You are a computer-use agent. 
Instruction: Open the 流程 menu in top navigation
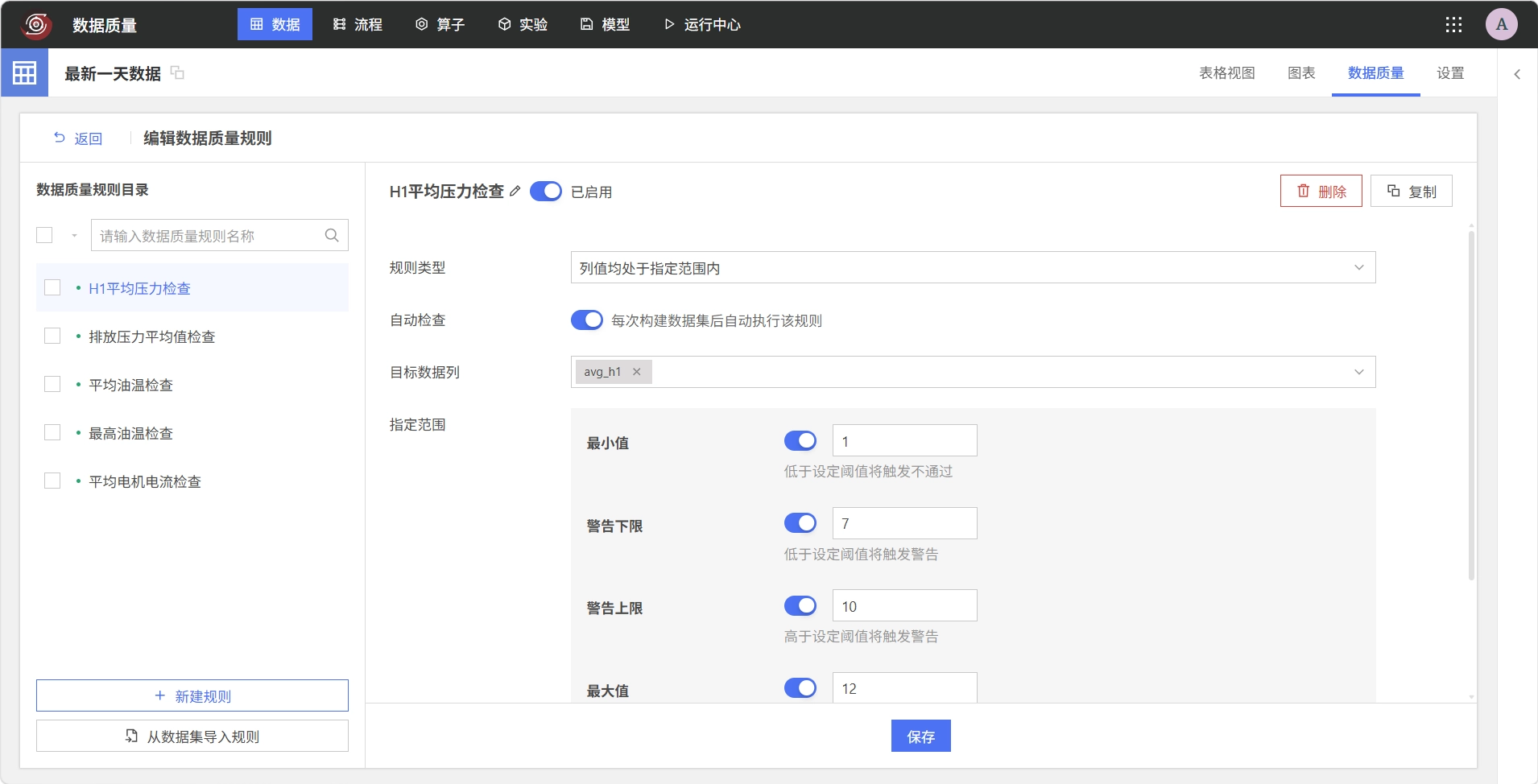(358, 24)
